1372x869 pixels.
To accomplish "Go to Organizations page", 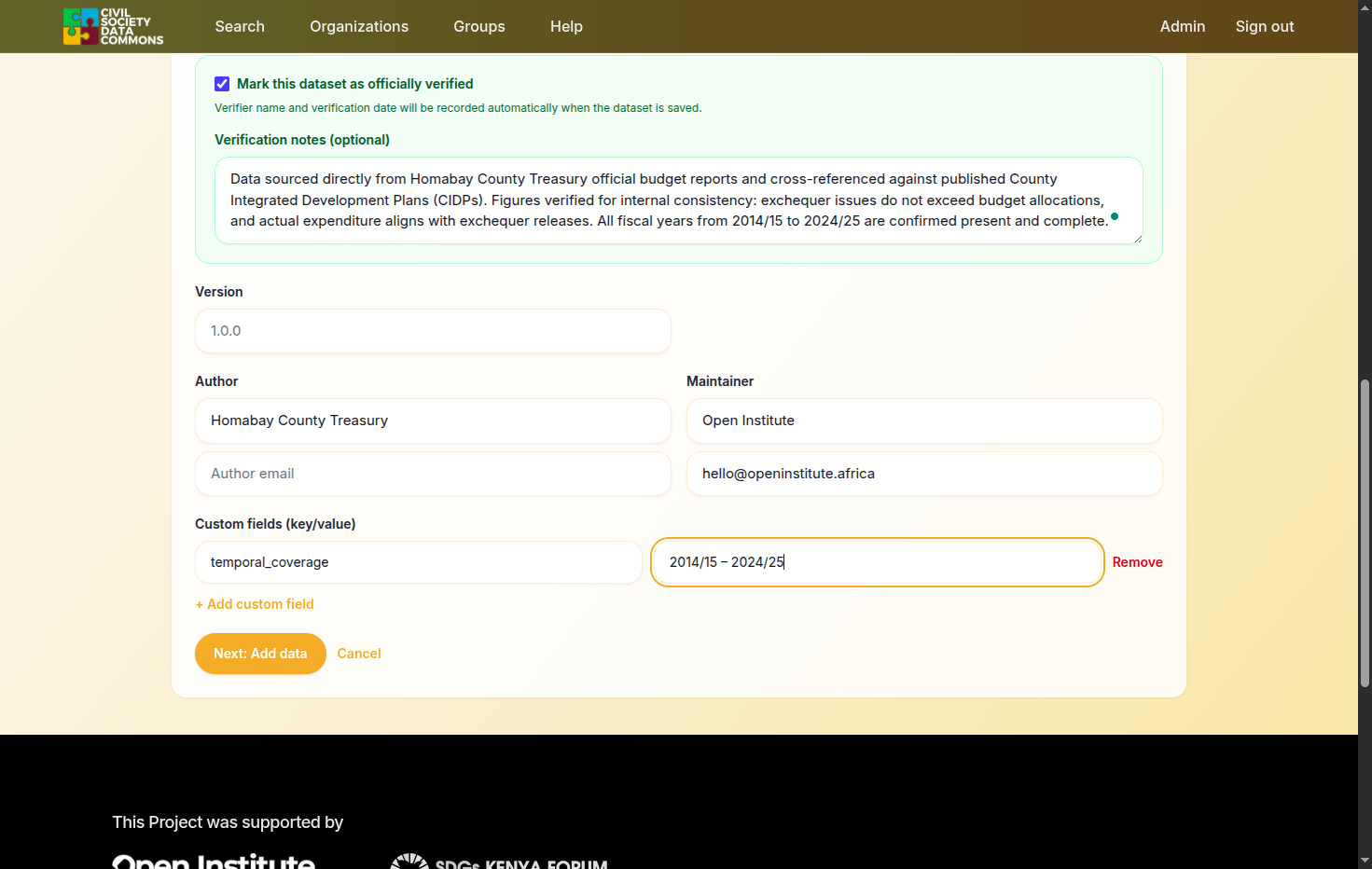I will point(359,26).
